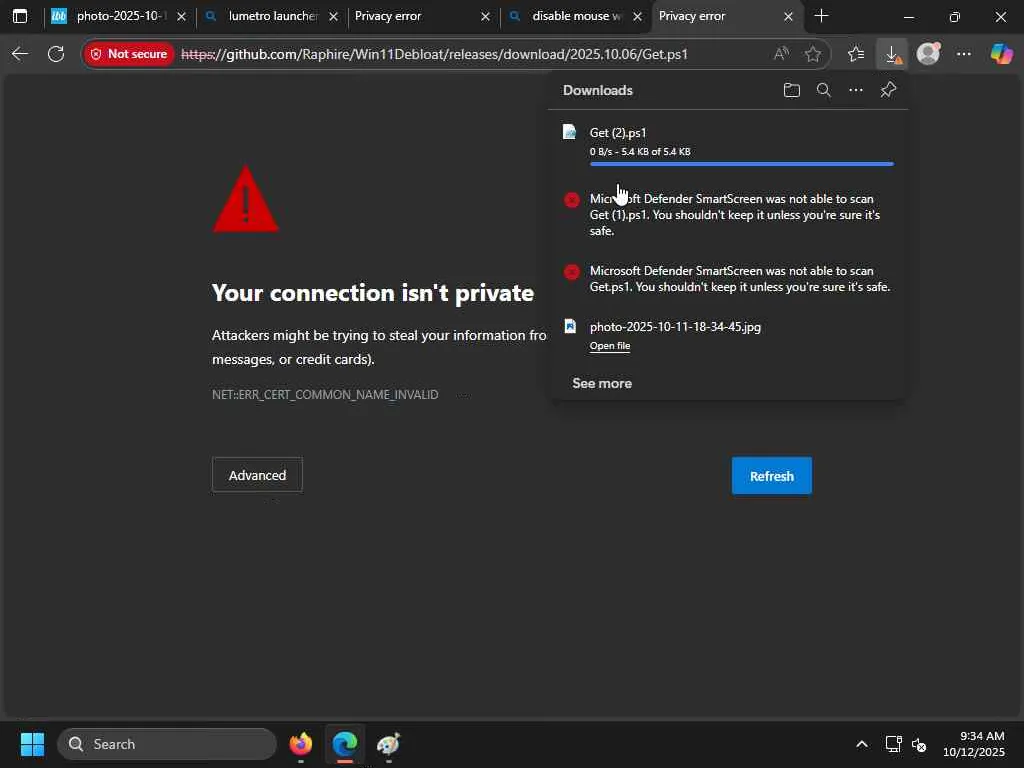Open more options in Downloads panel
Viewport: 1024px width, 768px height.
pyautogui.click(x=856, y=90)
